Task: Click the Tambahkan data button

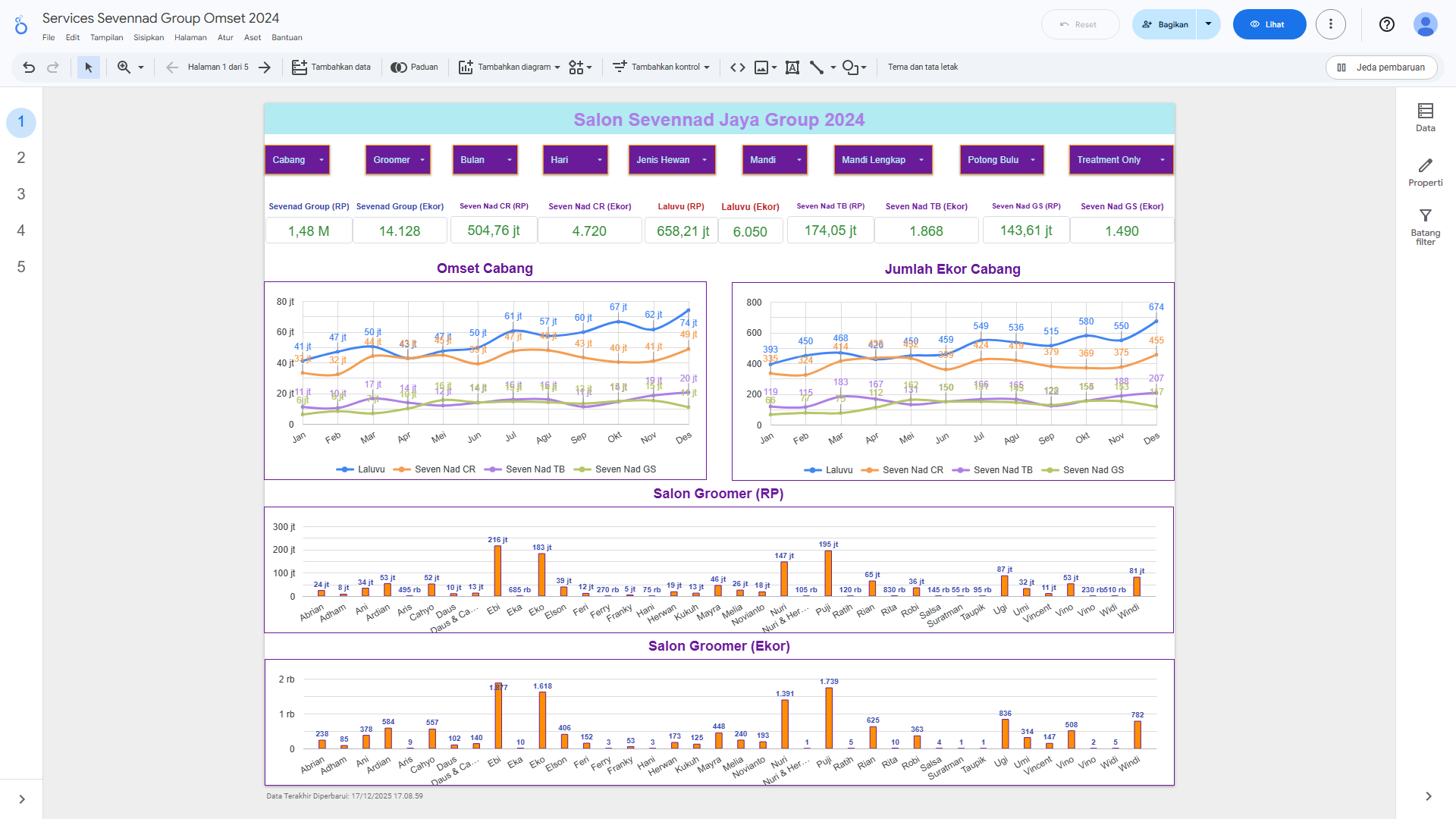Action: point(331,67)
